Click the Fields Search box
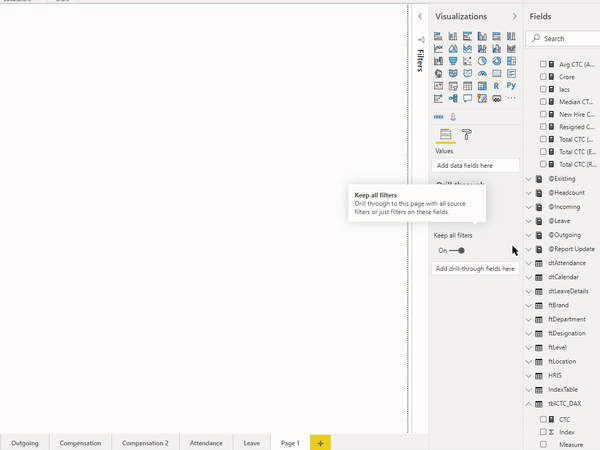 pyautogui.click(x=562, y=39)
